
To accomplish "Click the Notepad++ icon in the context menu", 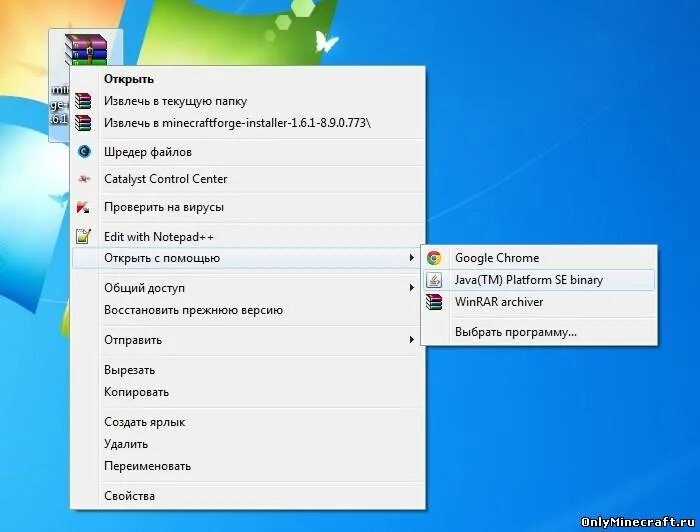I will (x=83, y=236).
